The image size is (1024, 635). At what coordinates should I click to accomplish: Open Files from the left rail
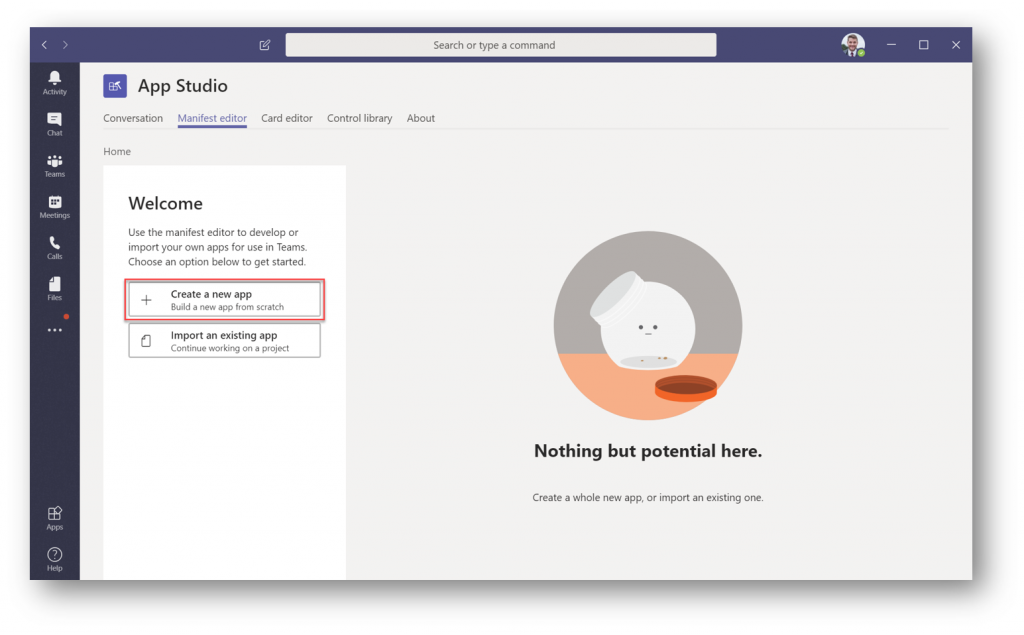55,289
